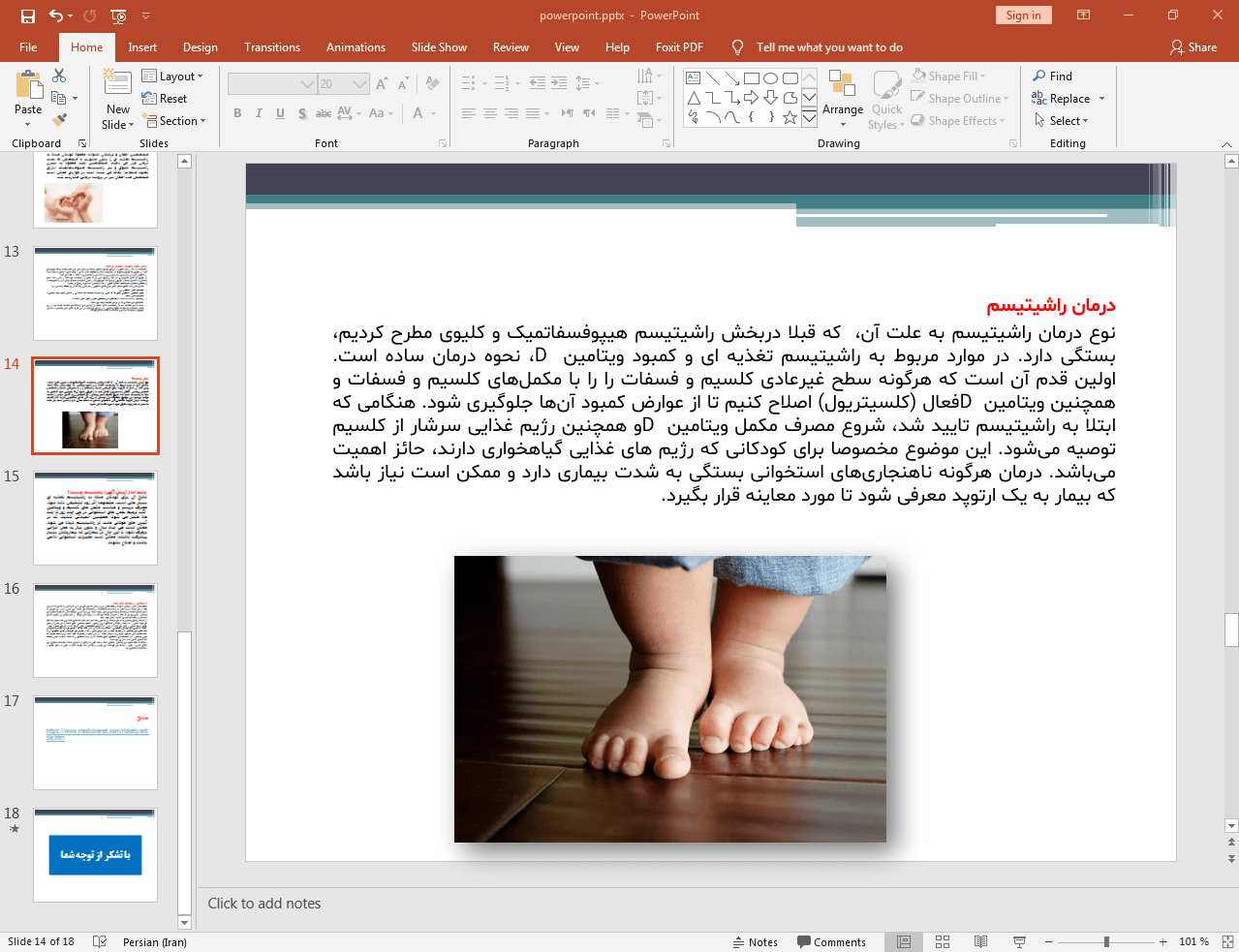This screenshot has width=1239, height=952.
Task: Click the Reset slide button
Action: [x=165, y=99]
